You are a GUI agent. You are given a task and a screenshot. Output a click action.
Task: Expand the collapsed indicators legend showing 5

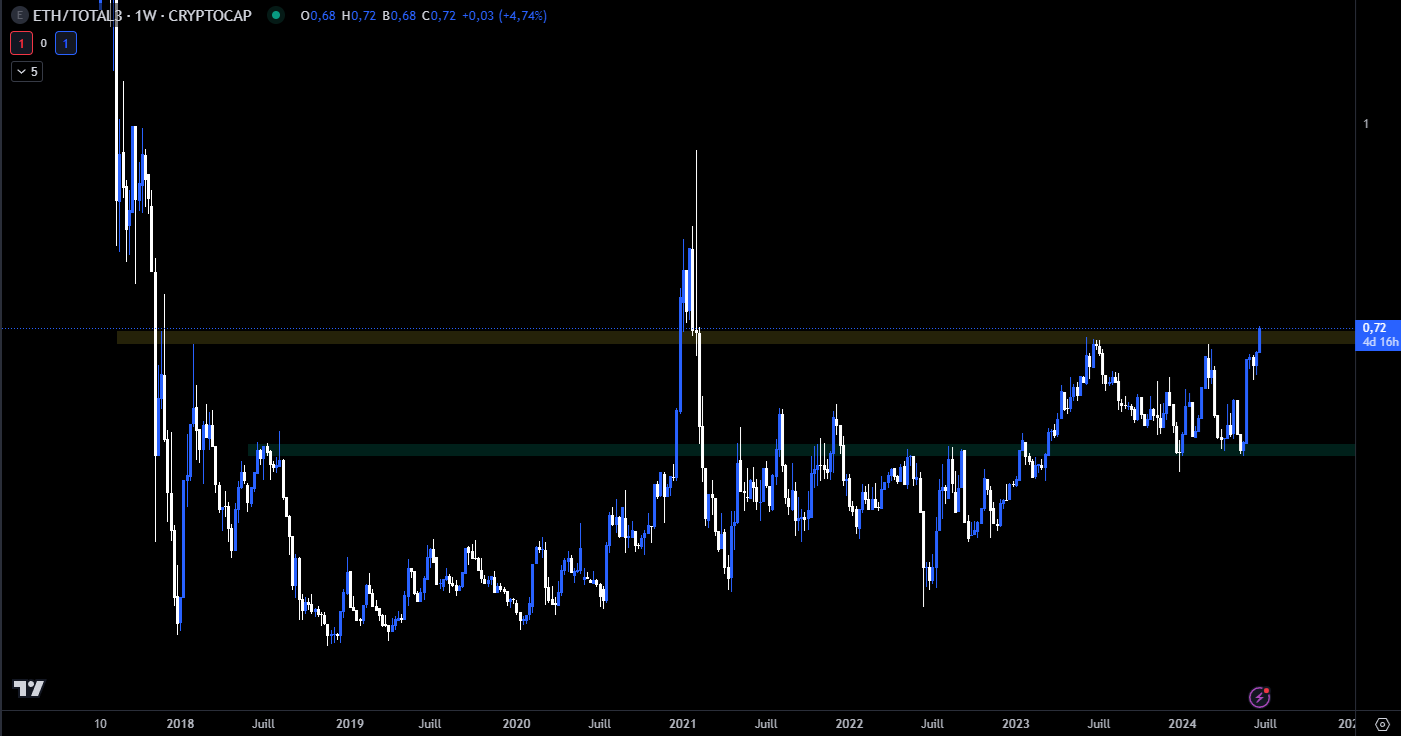[27, 71]
